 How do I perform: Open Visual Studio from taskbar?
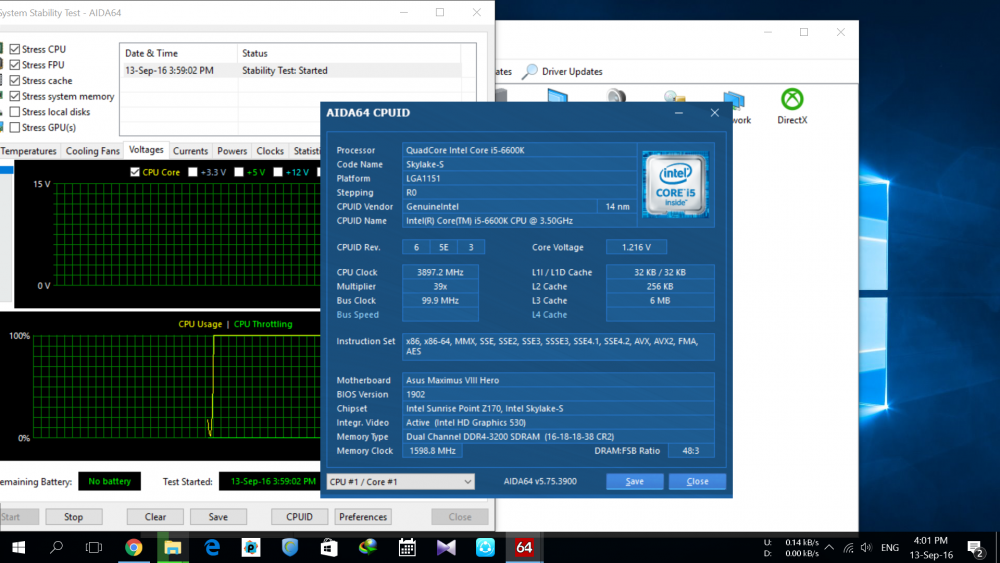pyautogui.click(x=446, y=547)
